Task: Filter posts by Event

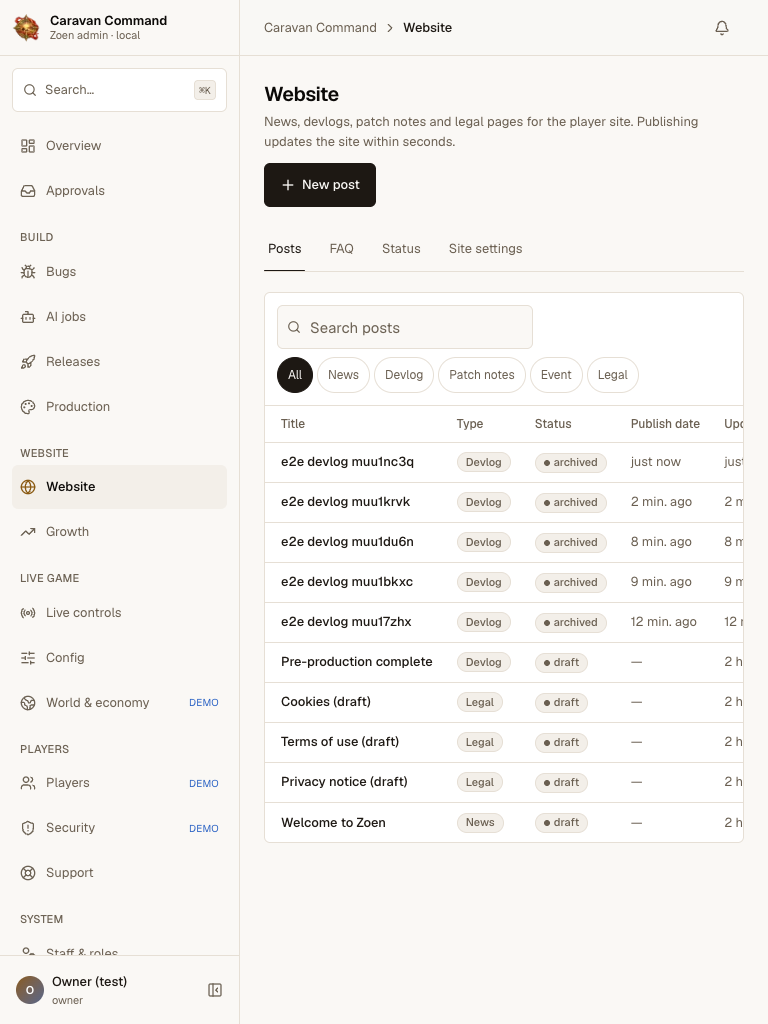Action: tap(556, 375)
